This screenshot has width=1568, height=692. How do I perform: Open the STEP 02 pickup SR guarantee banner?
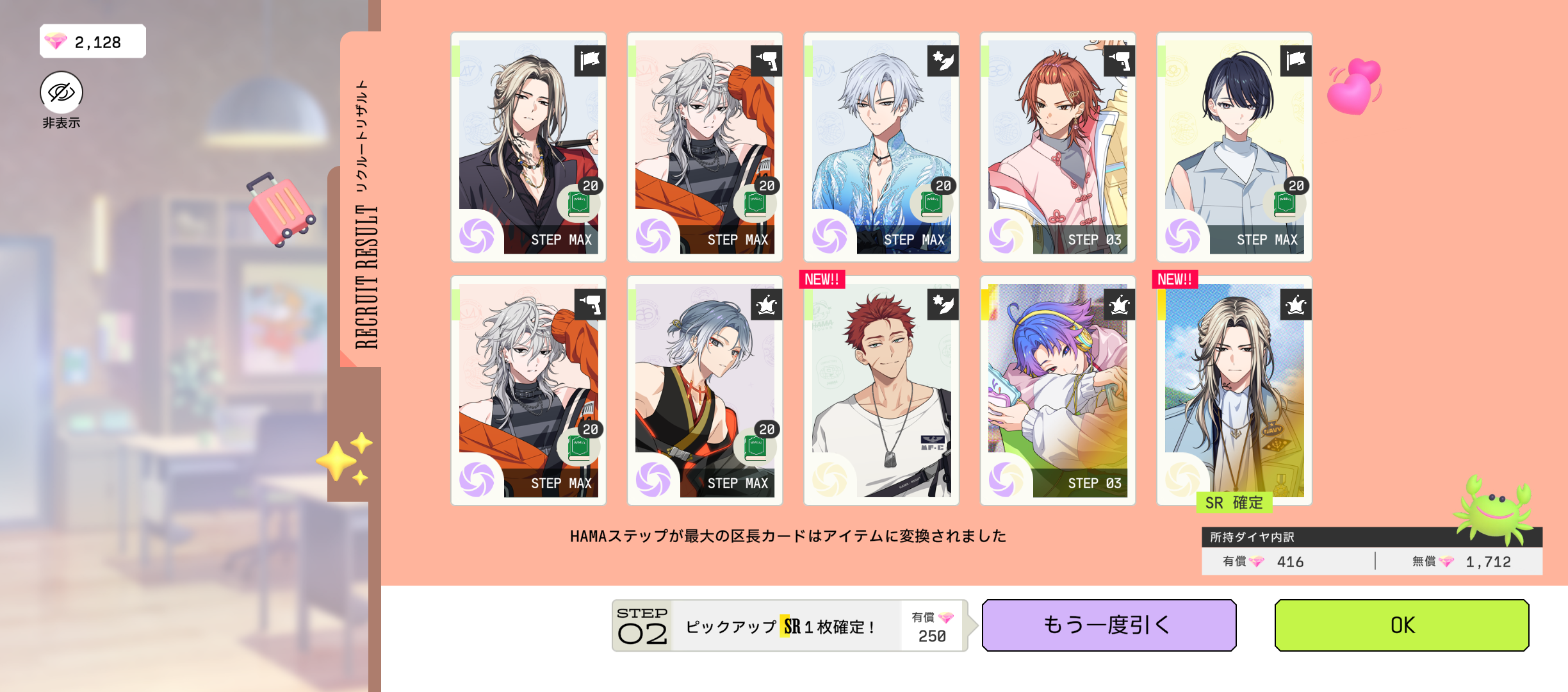click(x=789, y=625)
